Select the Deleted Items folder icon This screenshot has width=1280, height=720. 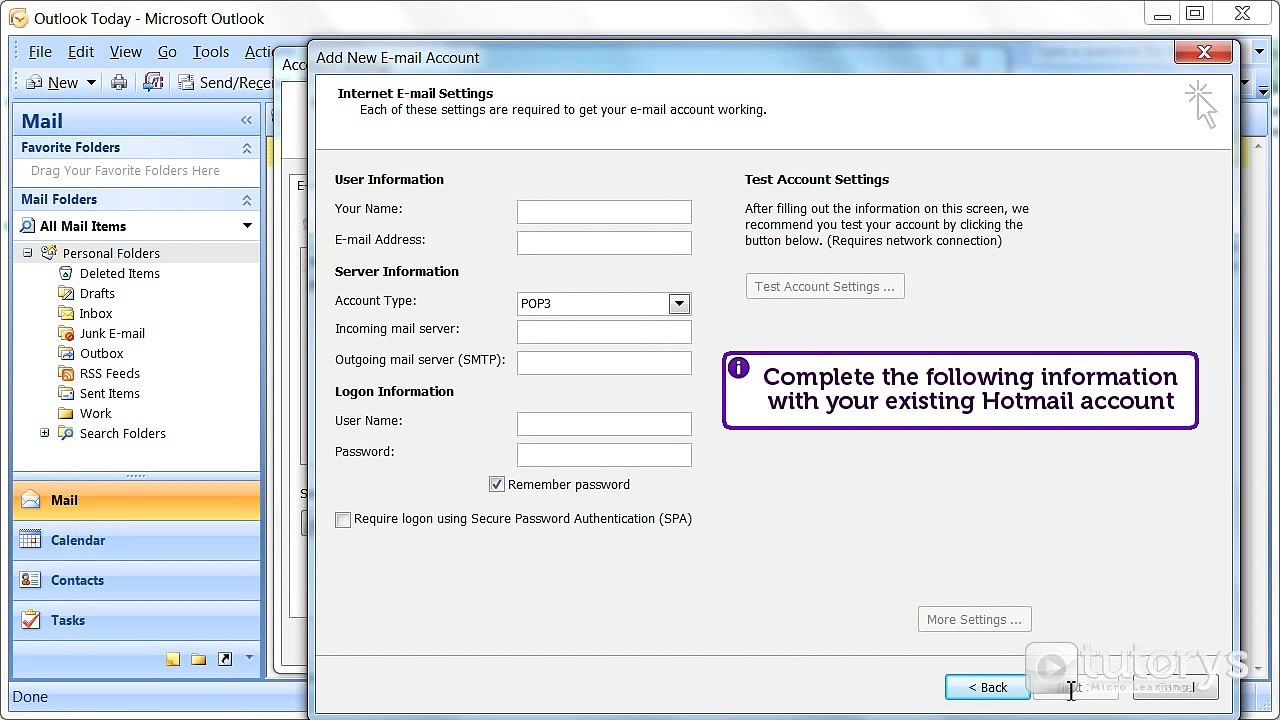[66, 273]
